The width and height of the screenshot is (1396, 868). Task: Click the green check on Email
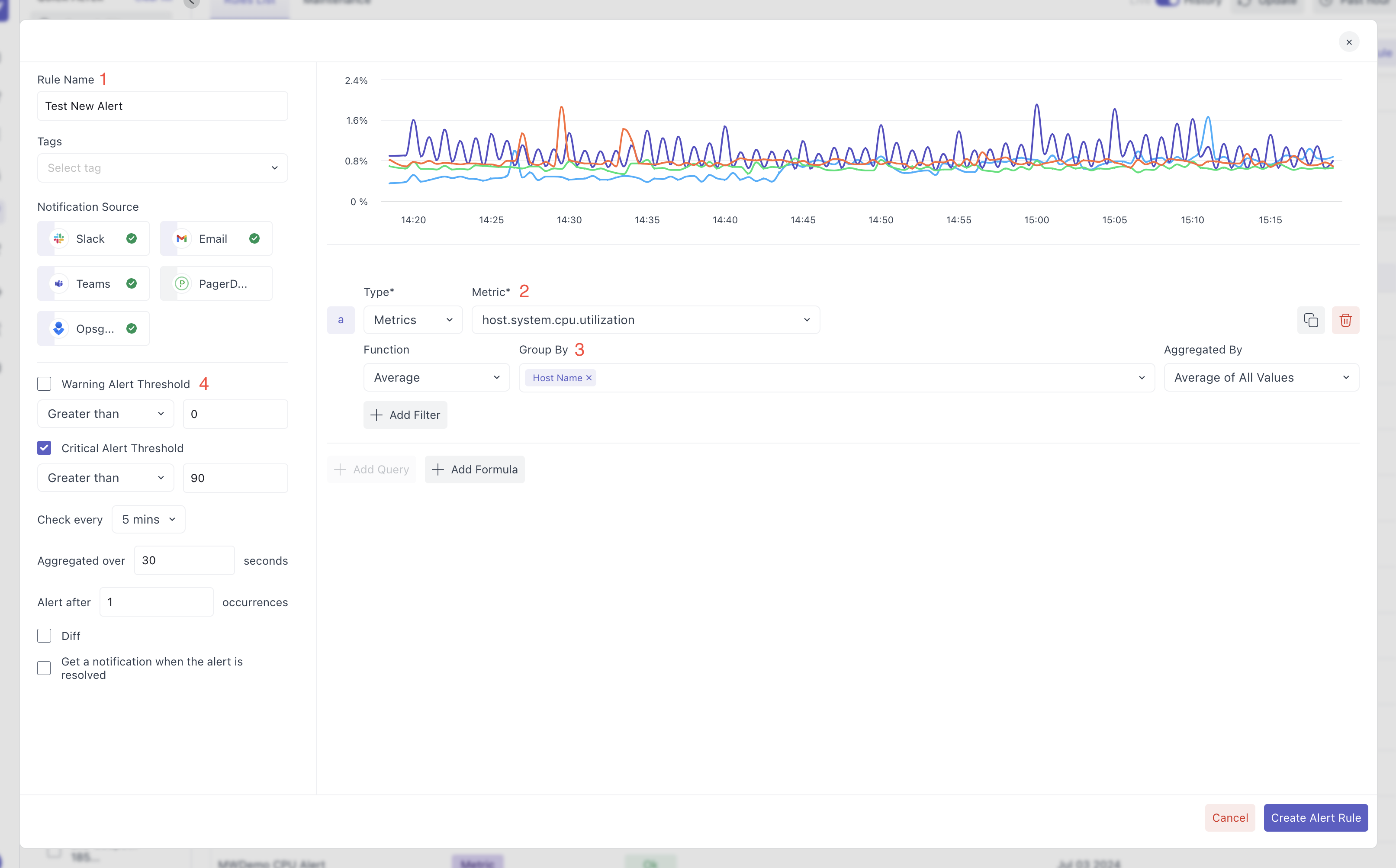pos(254,239)
